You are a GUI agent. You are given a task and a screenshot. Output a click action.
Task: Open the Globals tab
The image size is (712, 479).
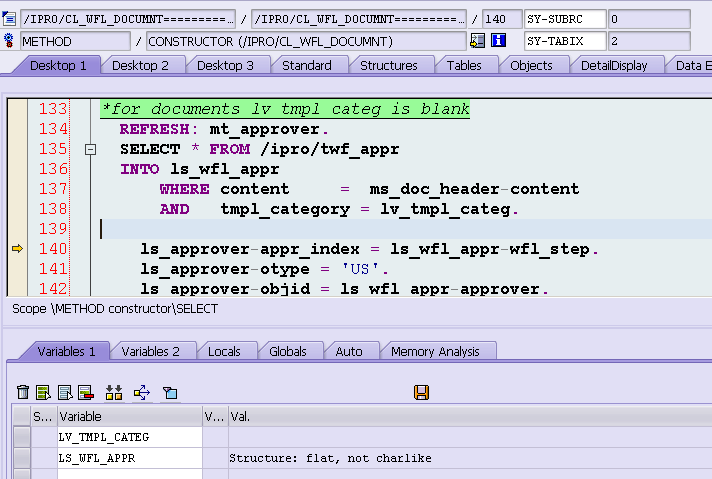pos(288,351)
